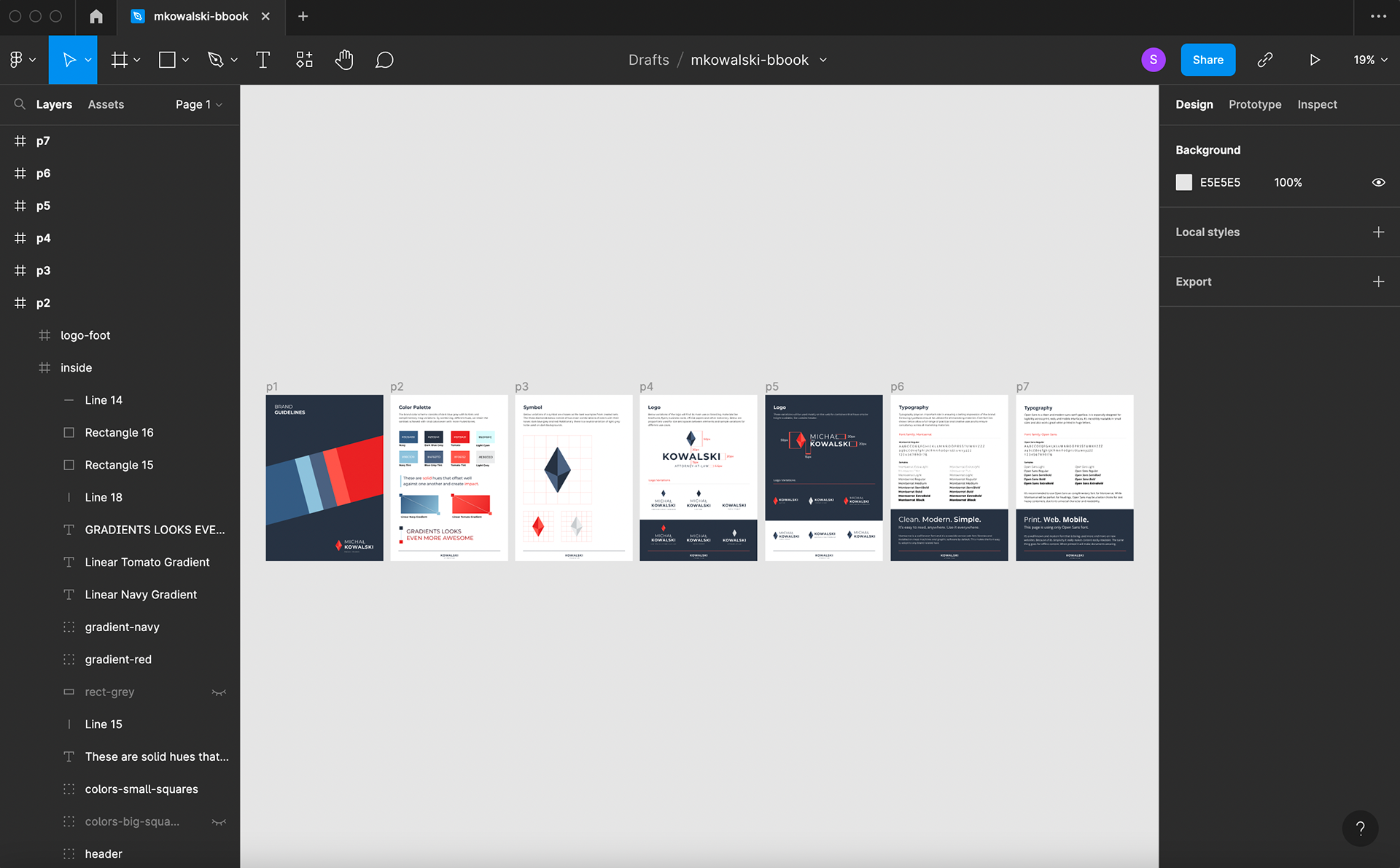Open the Figma main menu icon
The image size is (1400, 868).
[x=16, y=60]
